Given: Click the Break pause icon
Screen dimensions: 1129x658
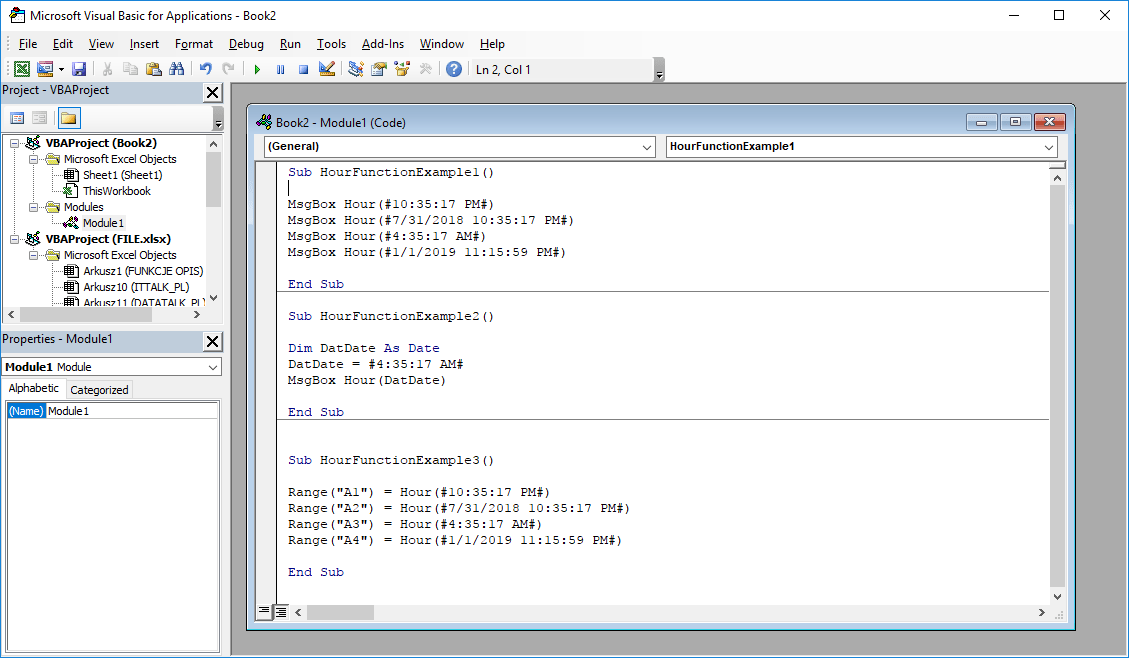Looking at the screenshot, I should 280,69.
